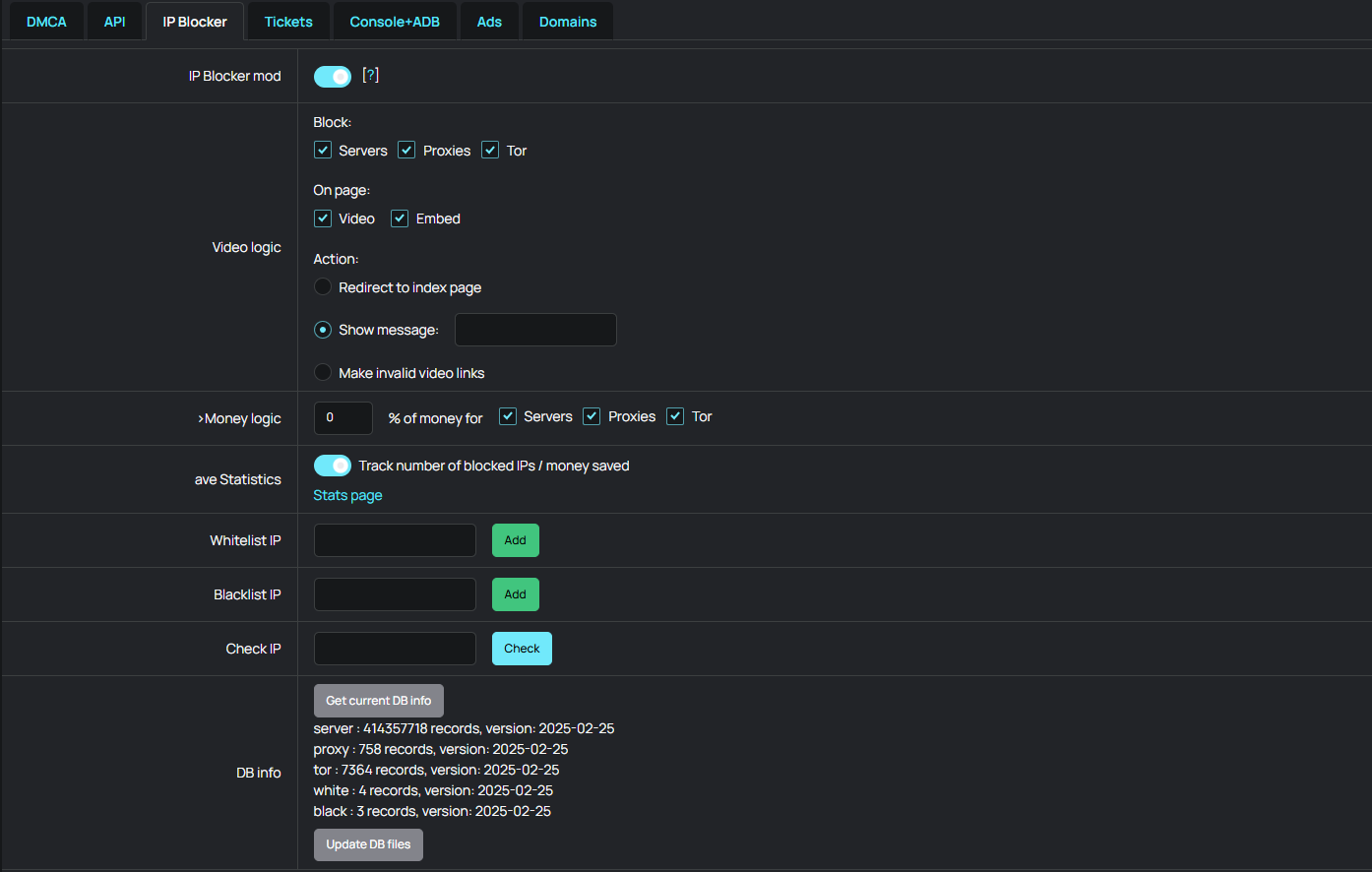Click Get current DB info button
This screenshot has height=872, width=1372.
point(378,701)
